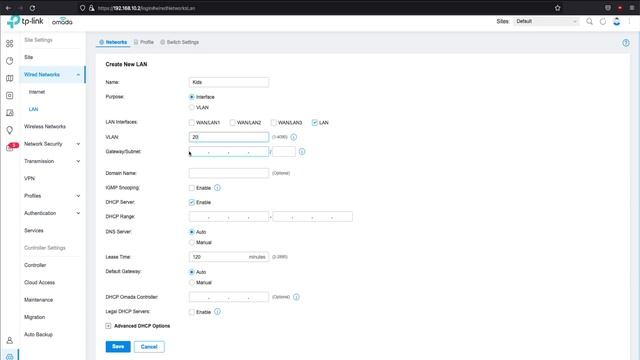Click the DHCP Range start field
This screenshot has height=360, width=640.
(x=229, y=217)
